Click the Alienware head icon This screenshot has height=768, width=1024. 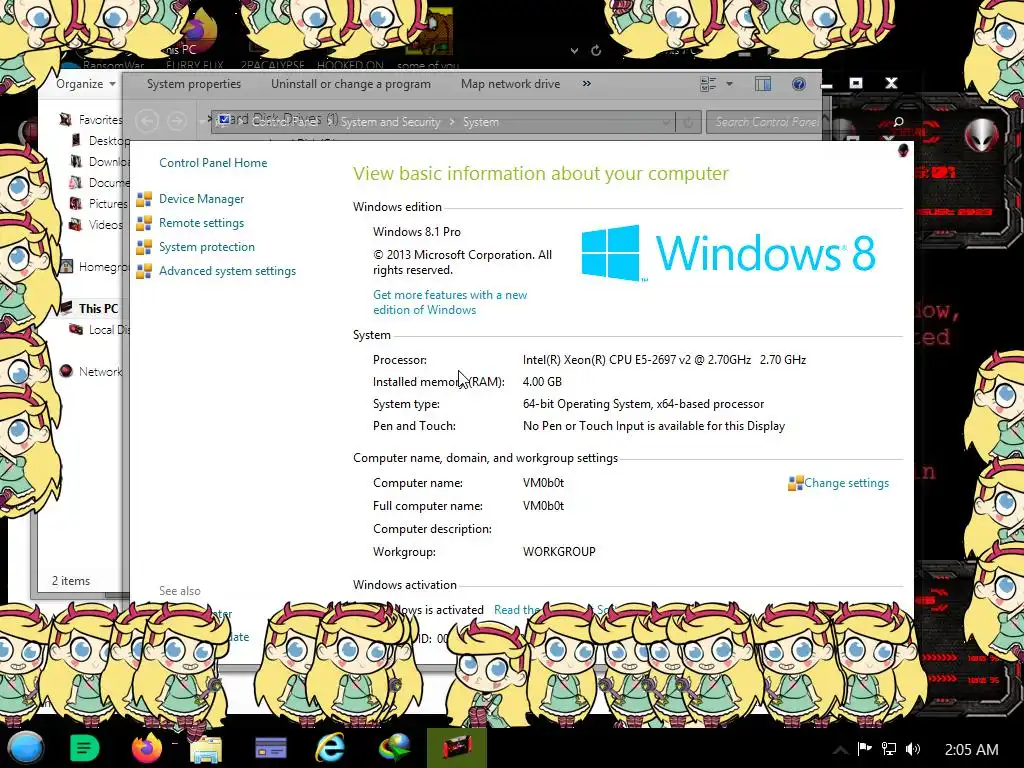click(x=982, y=135)
